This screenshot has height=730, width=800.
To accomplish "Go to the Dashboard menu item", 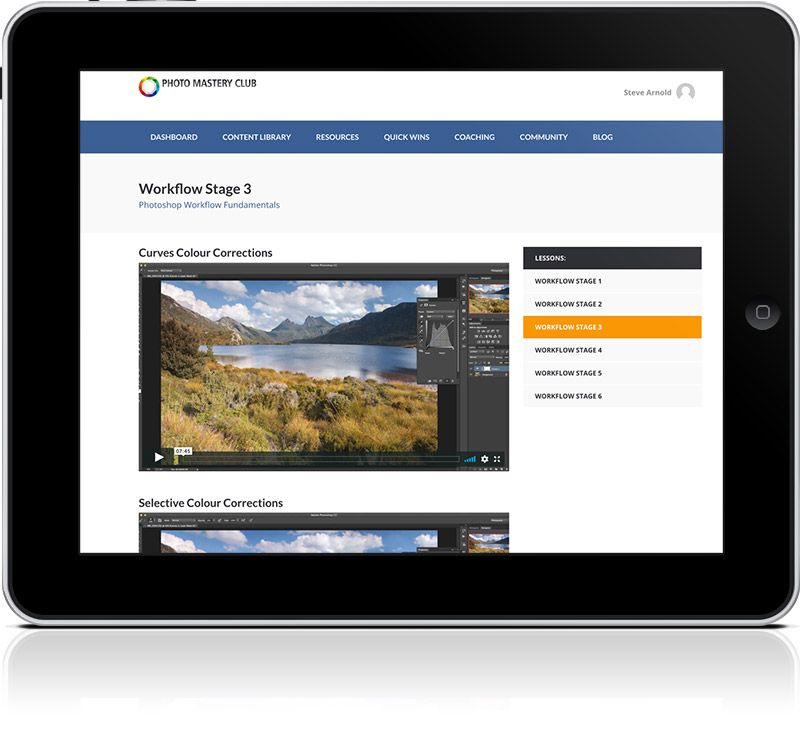I will (x=174, y=137).
